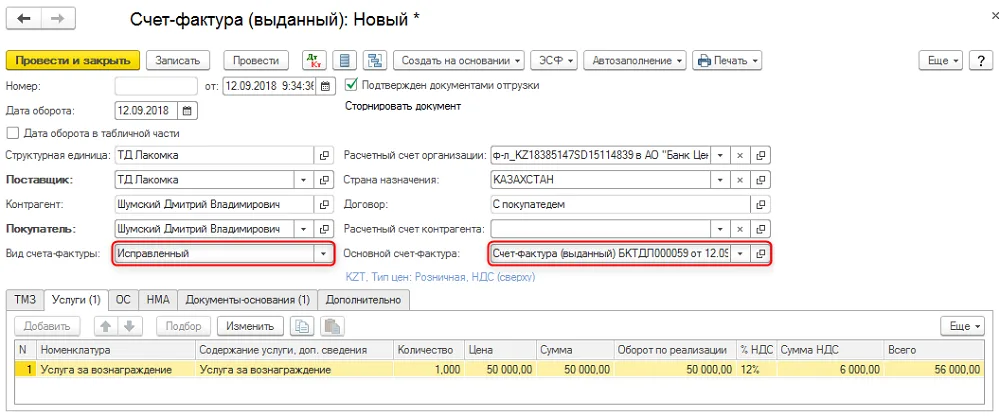Click Записать button
This screenshot has height=416, width=1000.
click(178, 61)
